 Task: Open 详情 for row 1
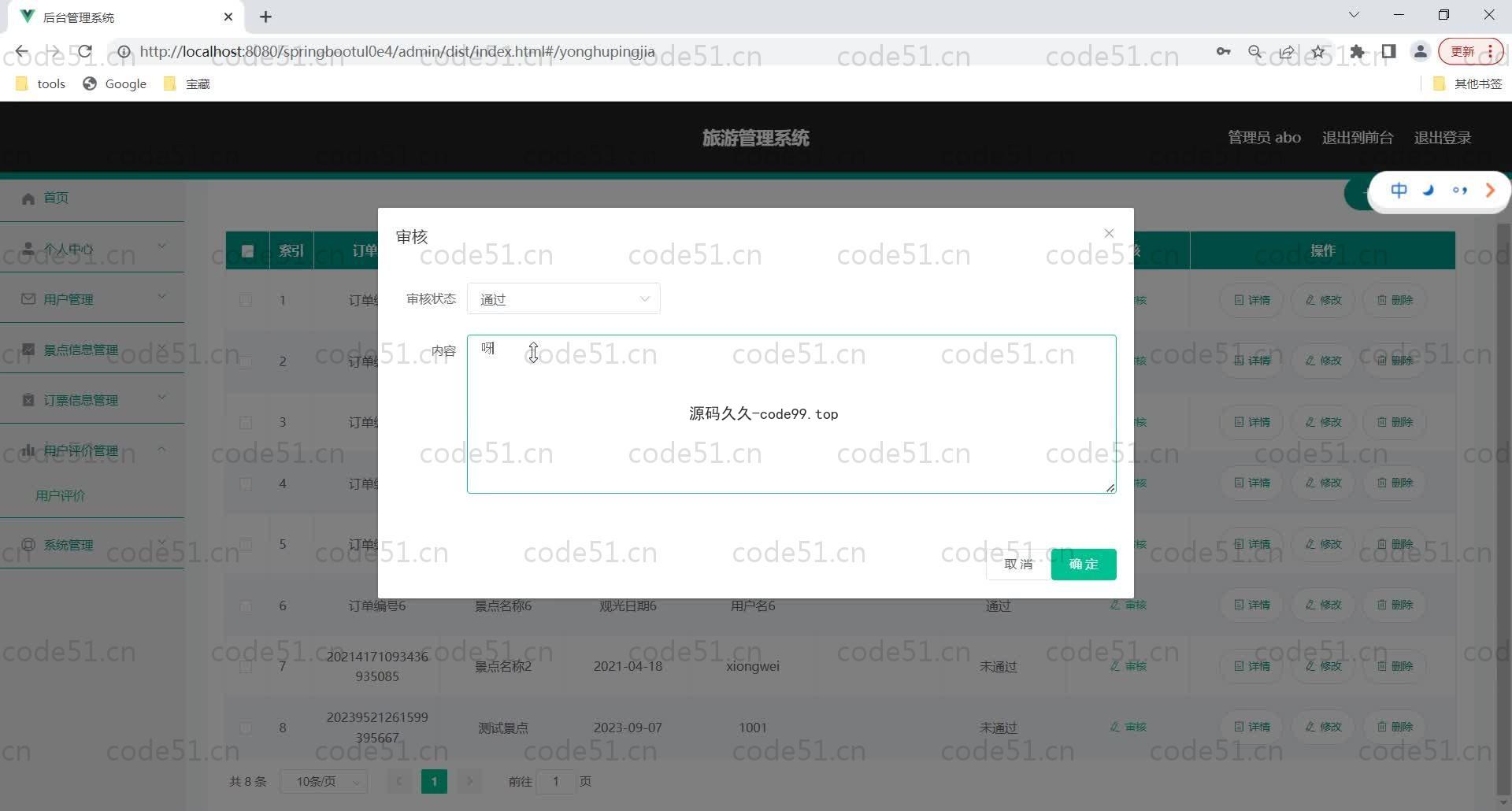coord(1252,300)
